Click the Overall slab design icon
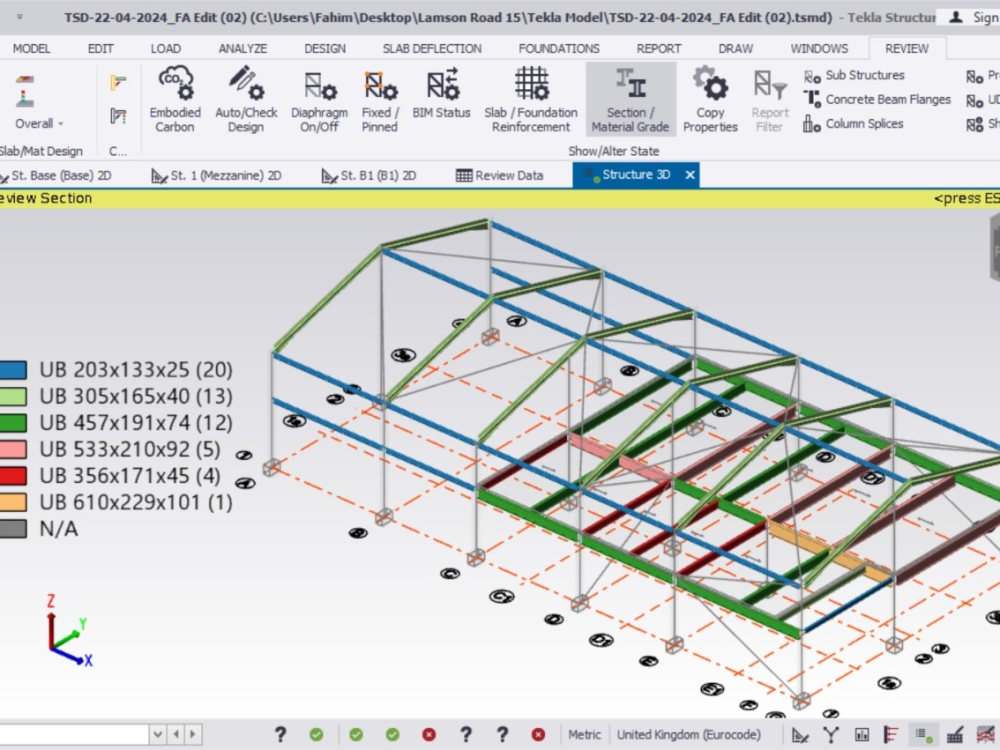 tap(25, 92)
